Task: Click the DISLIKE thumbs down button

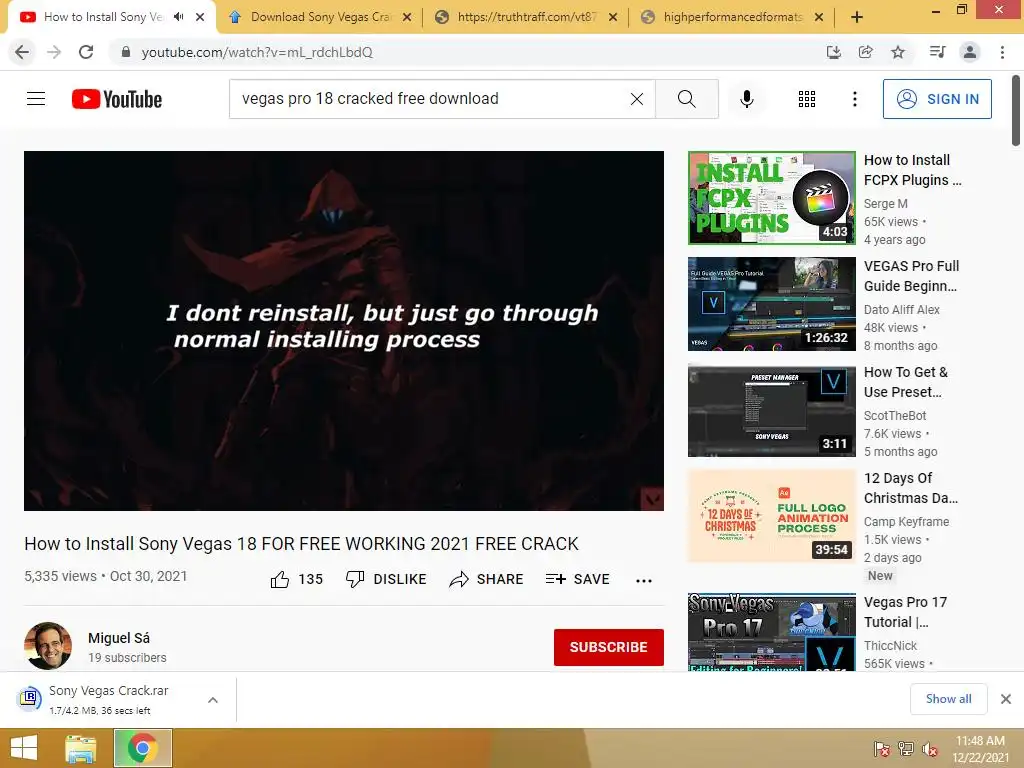Action: click(386, 579)
